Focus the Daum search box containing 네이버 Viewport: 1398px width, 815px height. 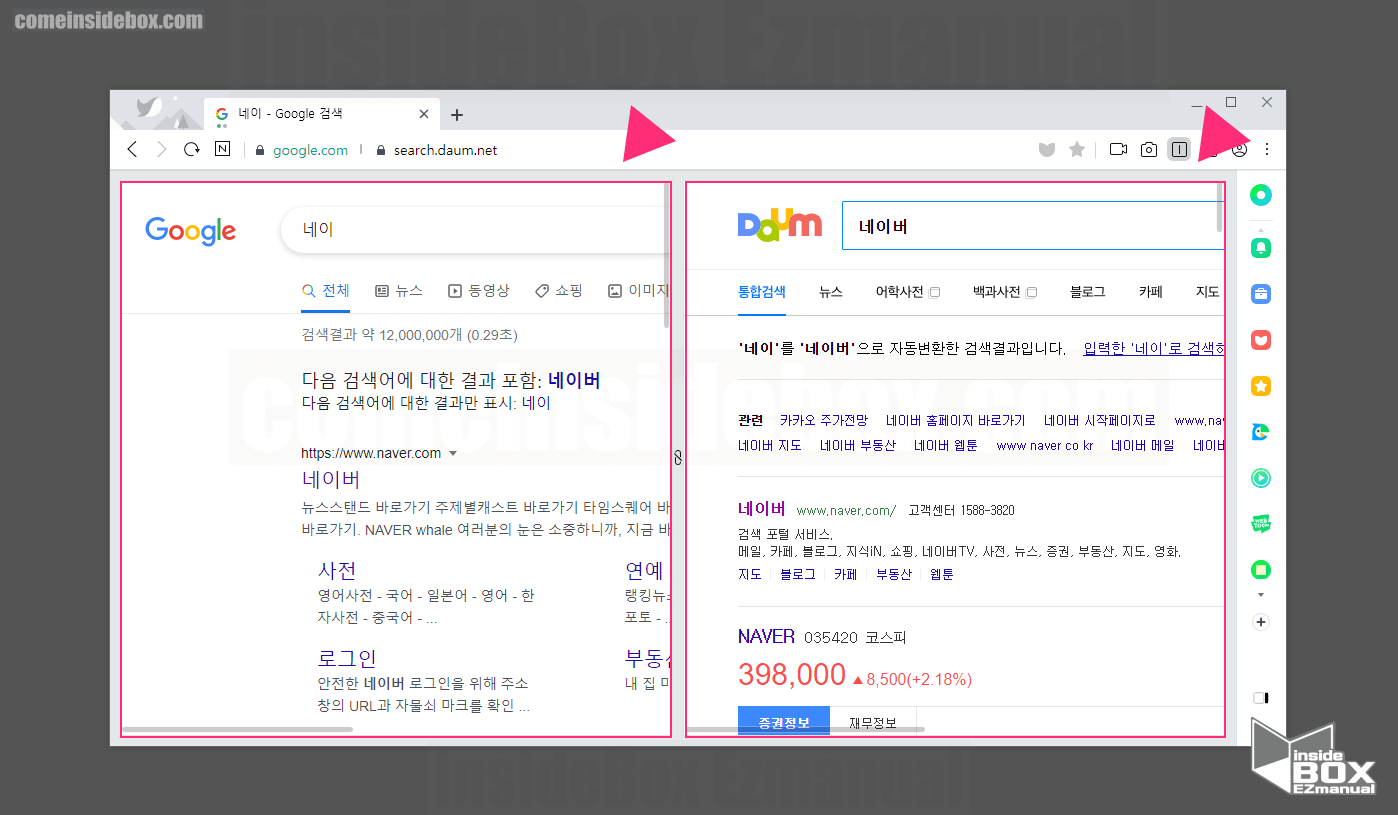pos(1033,226)
